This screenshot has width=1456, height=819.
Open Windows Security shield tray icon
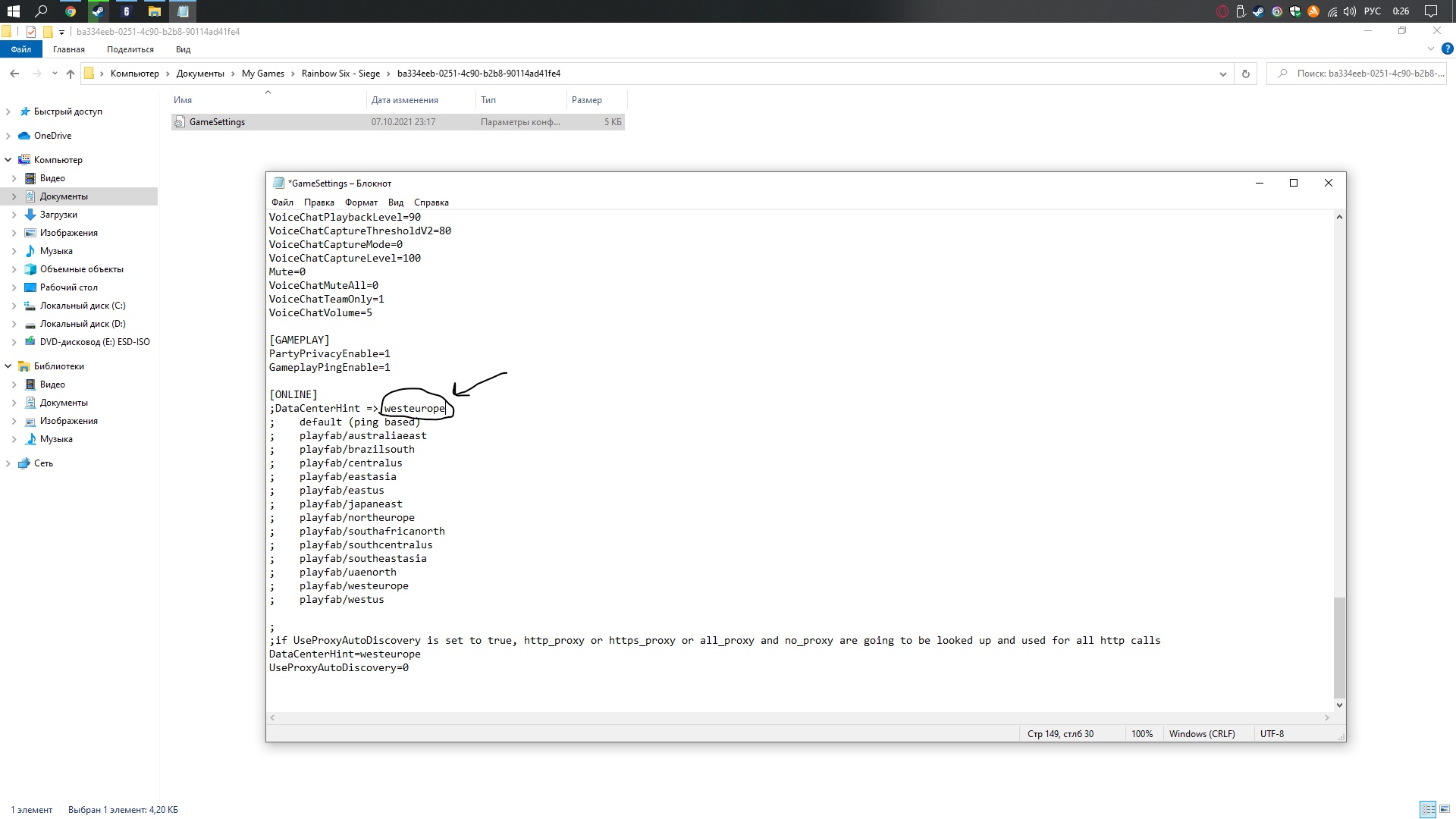pyautogui.click(x=1295, y=11)
